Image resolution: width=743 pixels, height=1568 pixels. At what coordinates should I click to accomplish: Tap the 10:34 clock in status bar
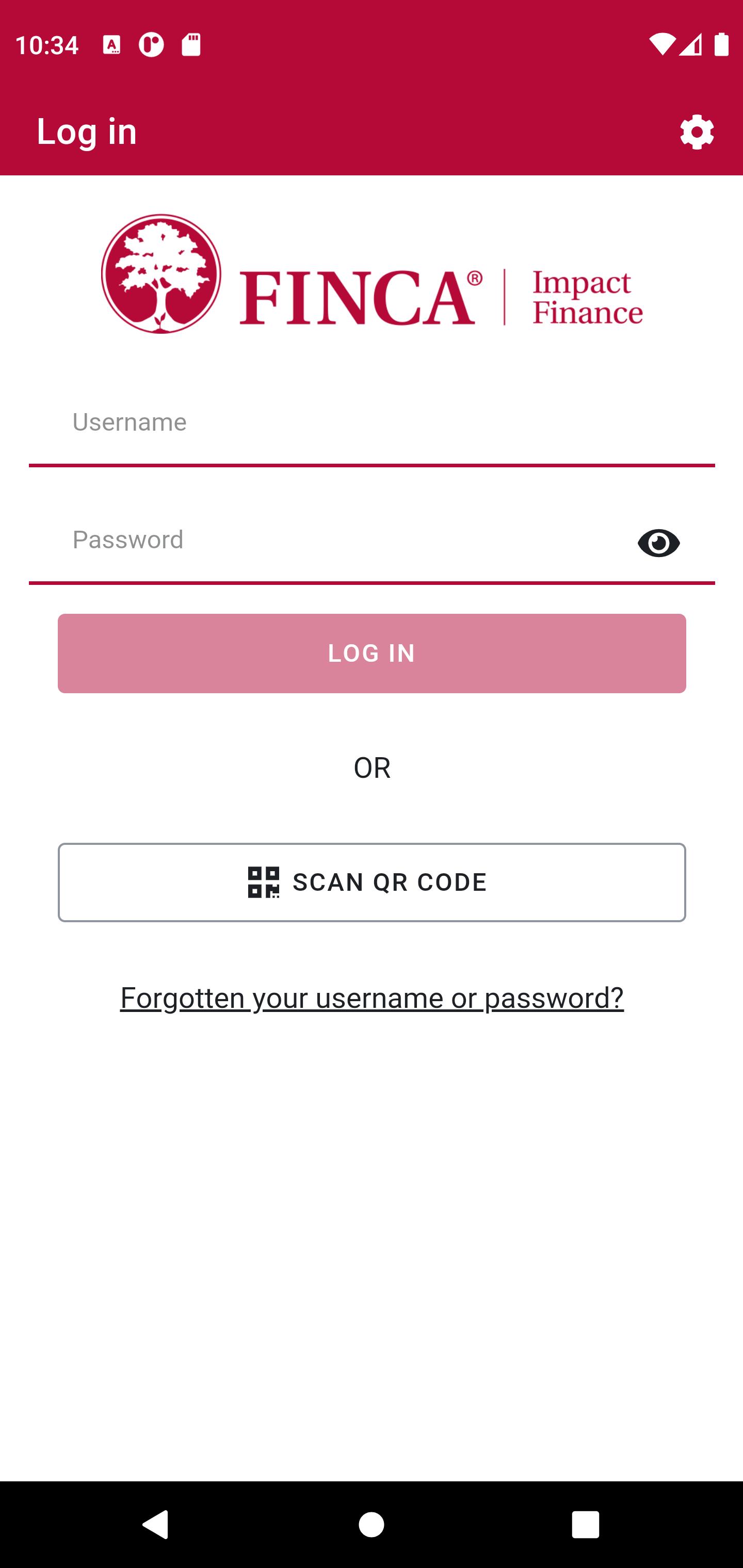[x=47, y=45]
